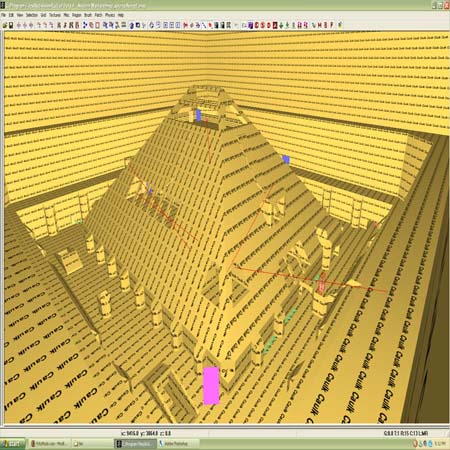Open the Brush menu
This screenshot has width=450, height=450.
tap(88, 15)
